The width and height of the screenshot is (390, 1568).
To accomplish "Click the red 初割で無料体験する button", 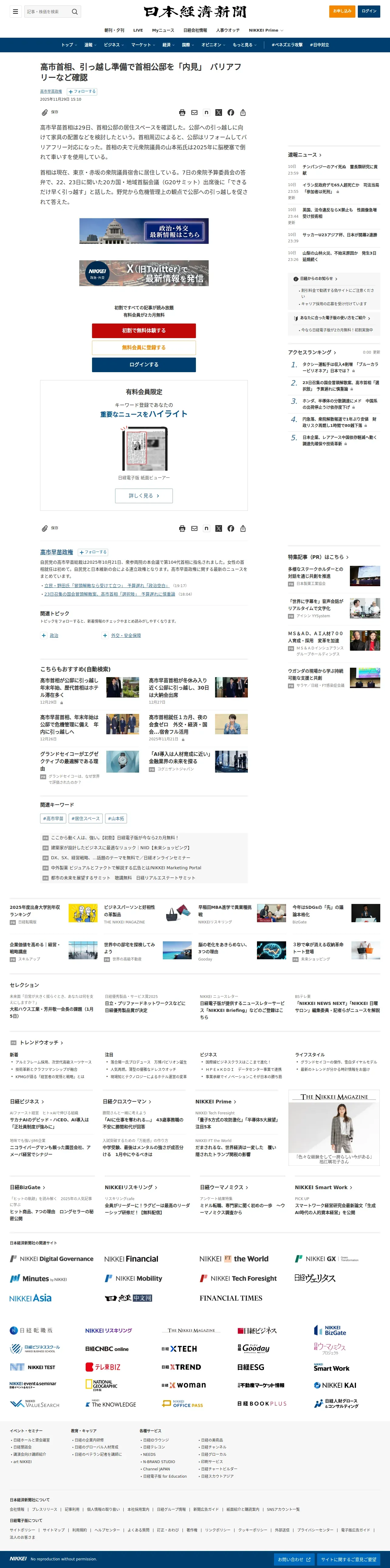I will coord(144,331).
